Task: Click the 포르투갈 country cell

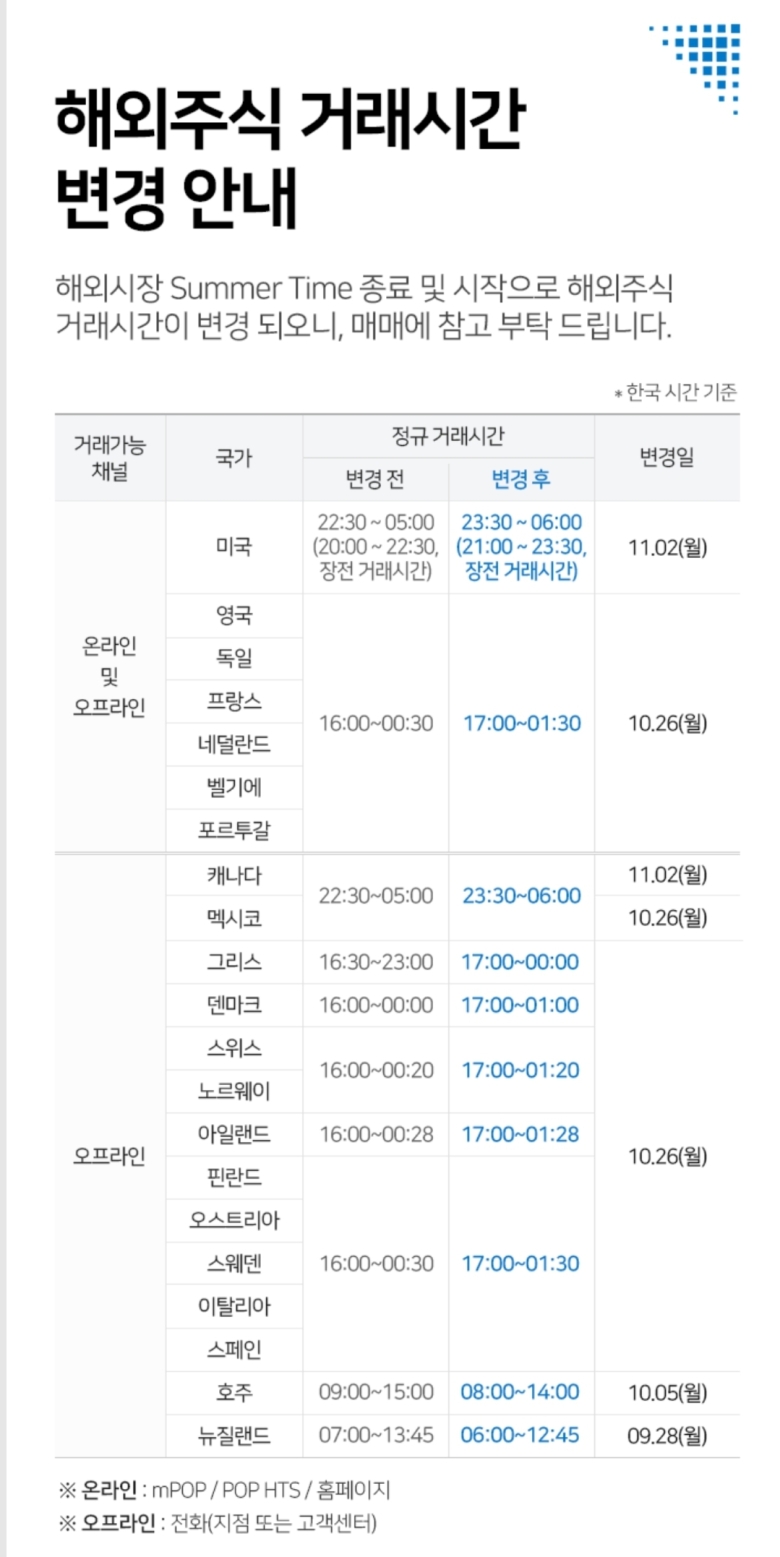Action: point(234,829)
